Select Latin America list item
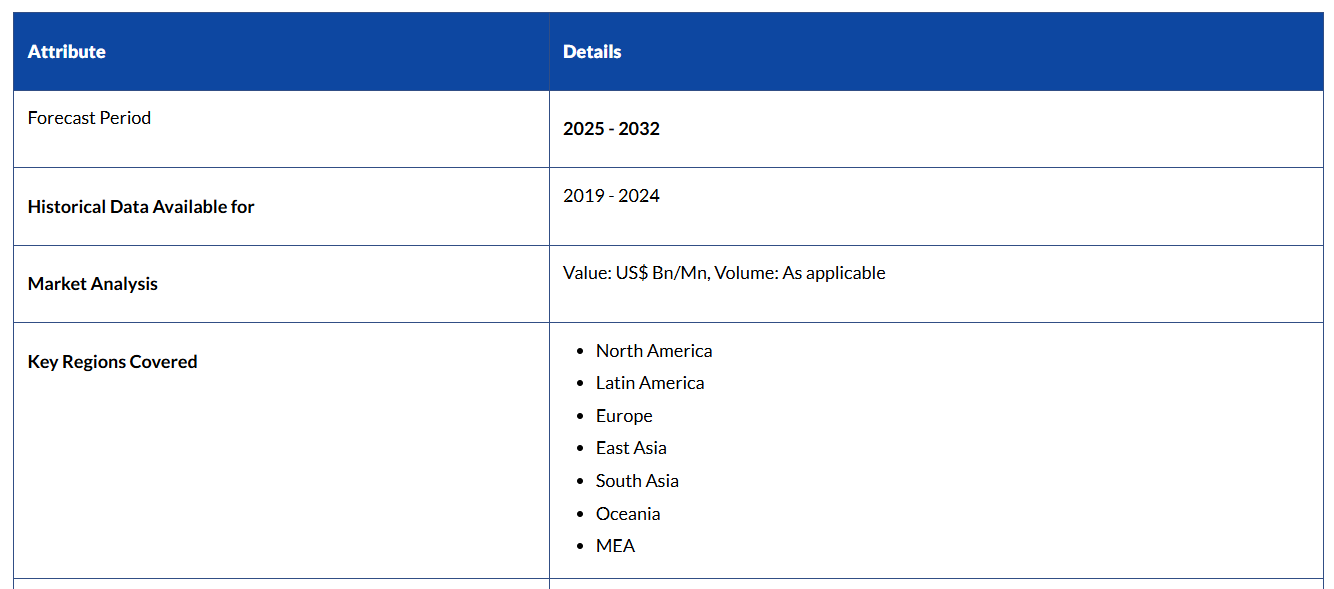The width and height of the screenshot is (1334, 589). pos(650,383)
